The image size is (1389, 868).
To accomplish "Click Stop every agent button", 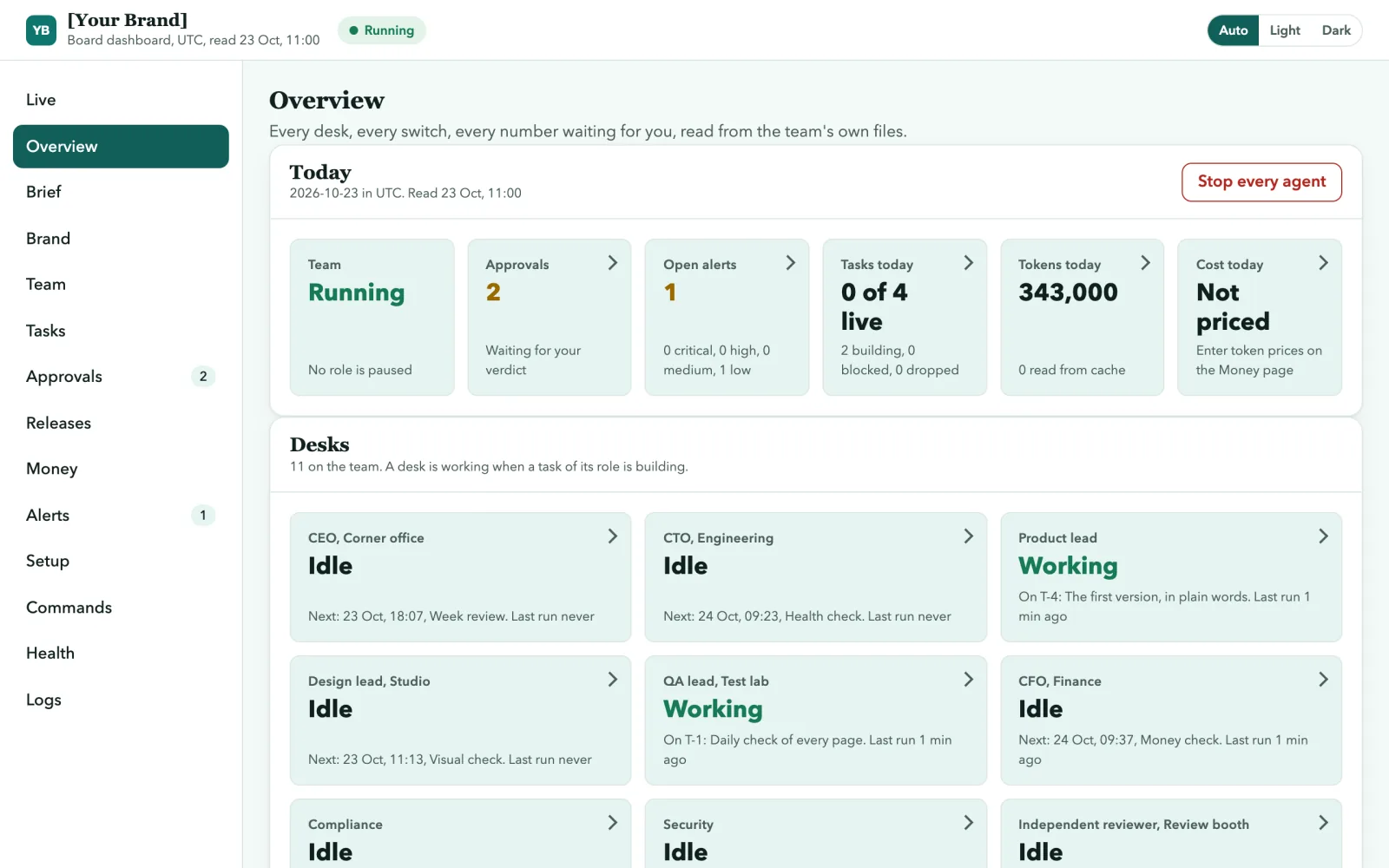I will 1261,182.
